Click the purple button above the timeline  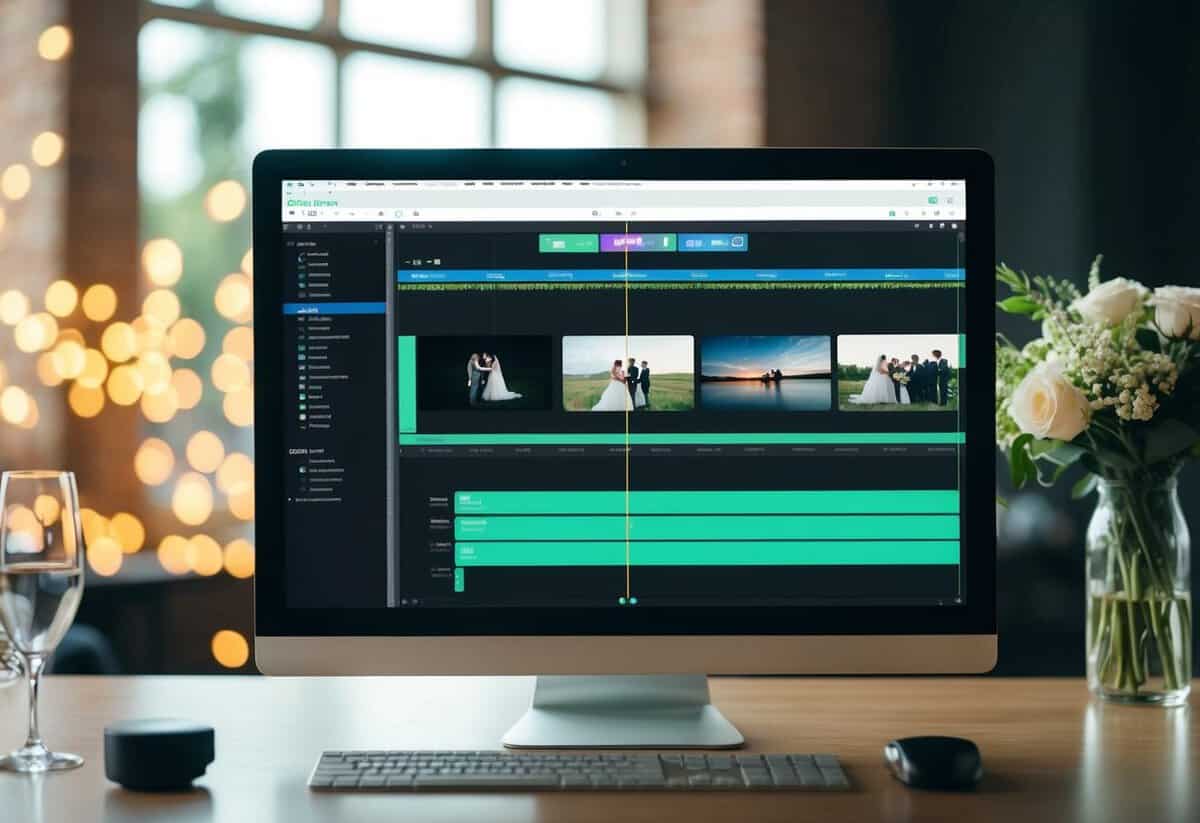(x=638, y=242)
